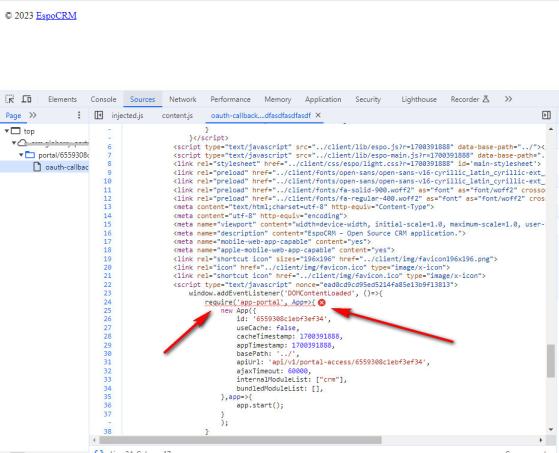Click the scroll up arrow of editor
The image size is (559, 453).
click(x=550, y=129)
